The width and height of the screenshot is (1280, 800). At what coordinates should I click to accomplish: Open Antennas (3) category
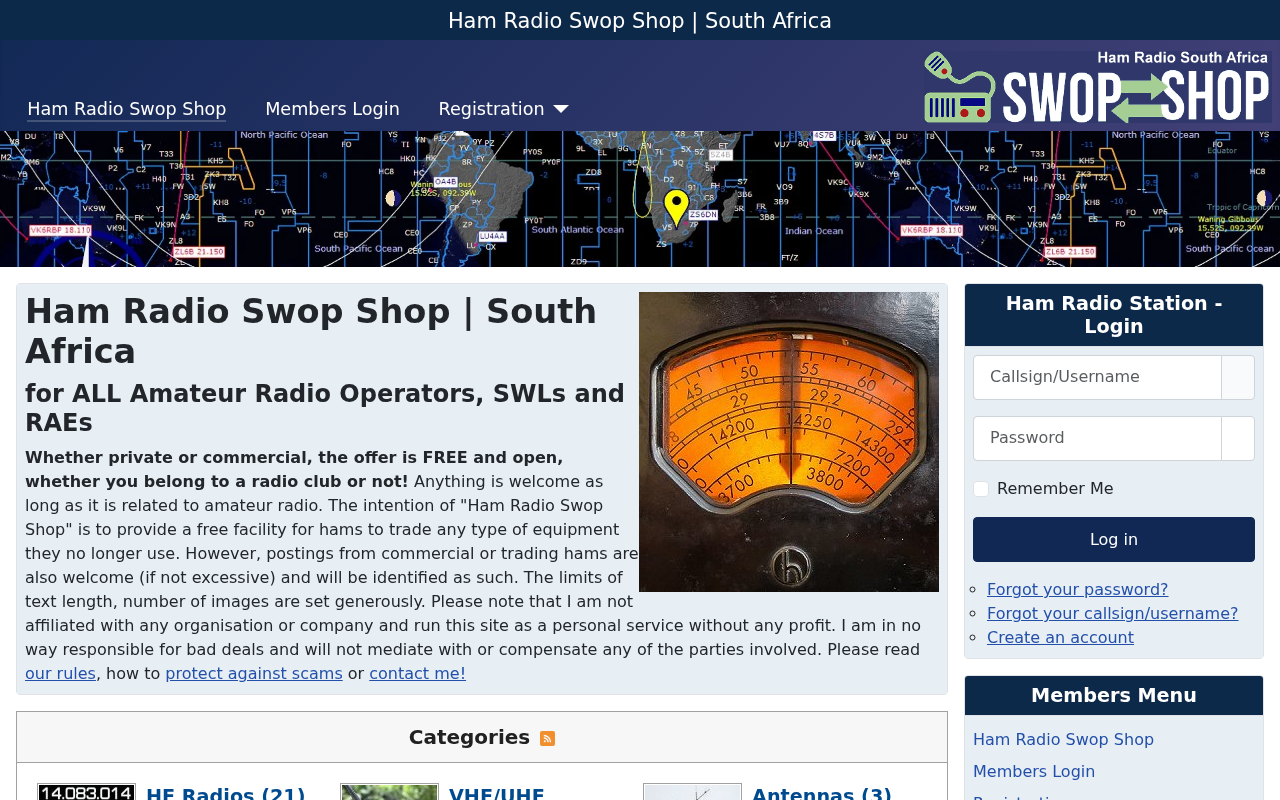pos(822,793)
